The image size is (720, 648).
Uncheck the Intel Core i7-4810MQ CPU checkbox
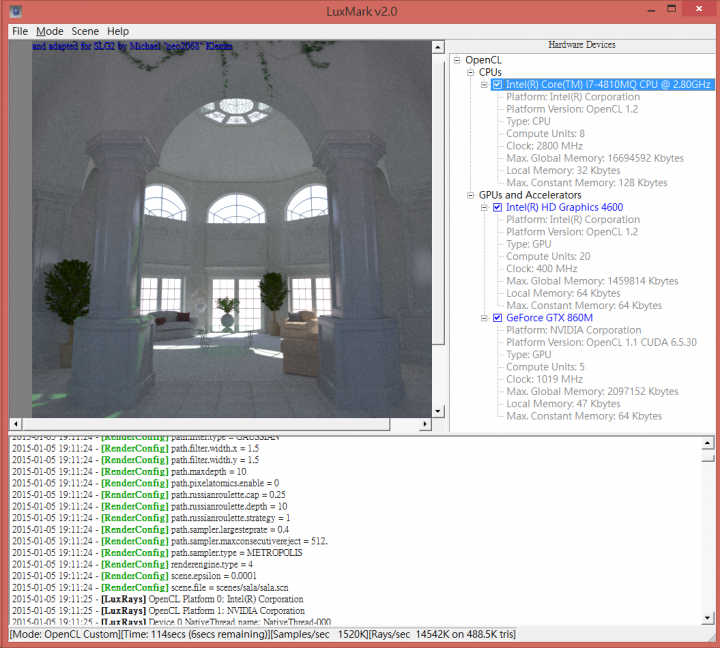pos(497,85)
